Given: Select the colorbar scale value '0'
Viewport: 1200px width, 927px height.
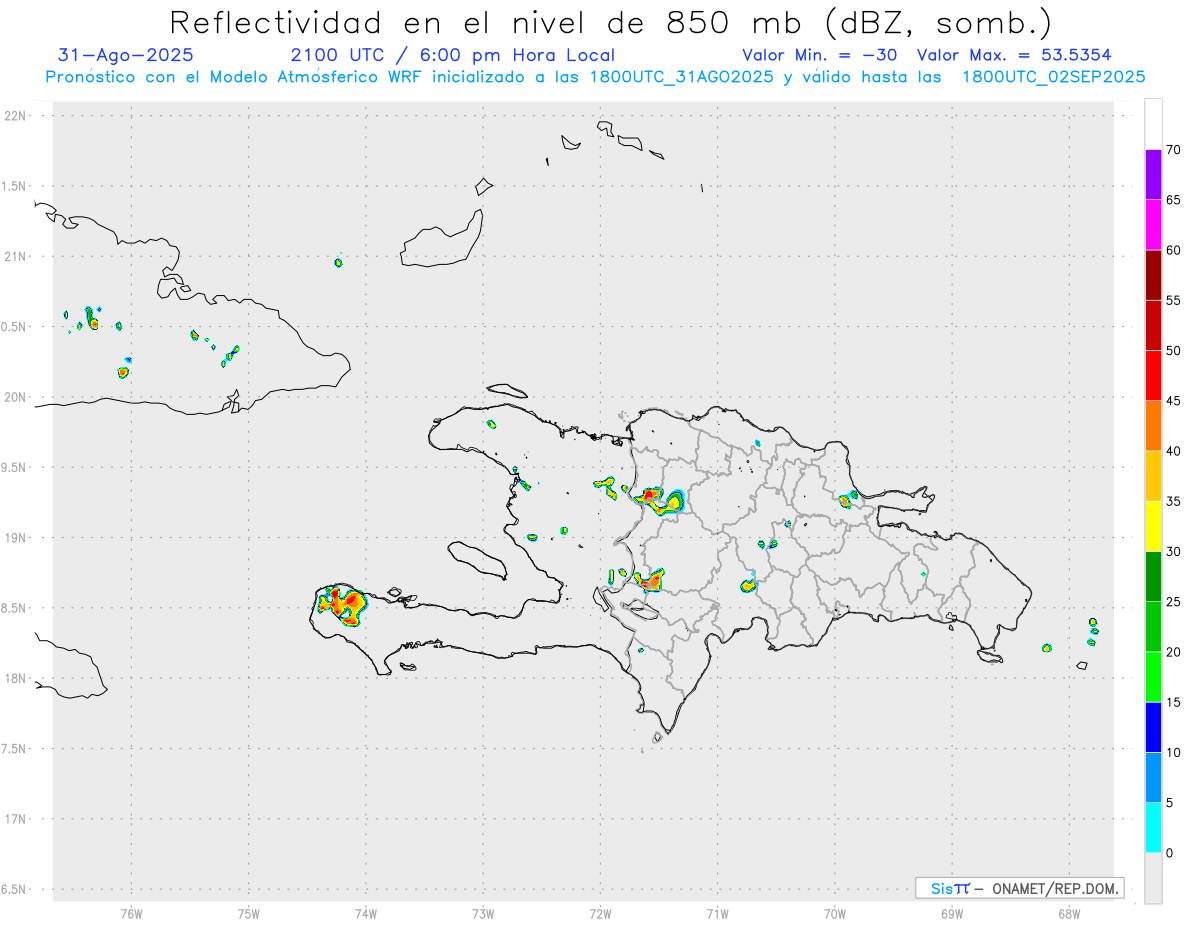Looking at the screenshot, I should point(1171,853).
